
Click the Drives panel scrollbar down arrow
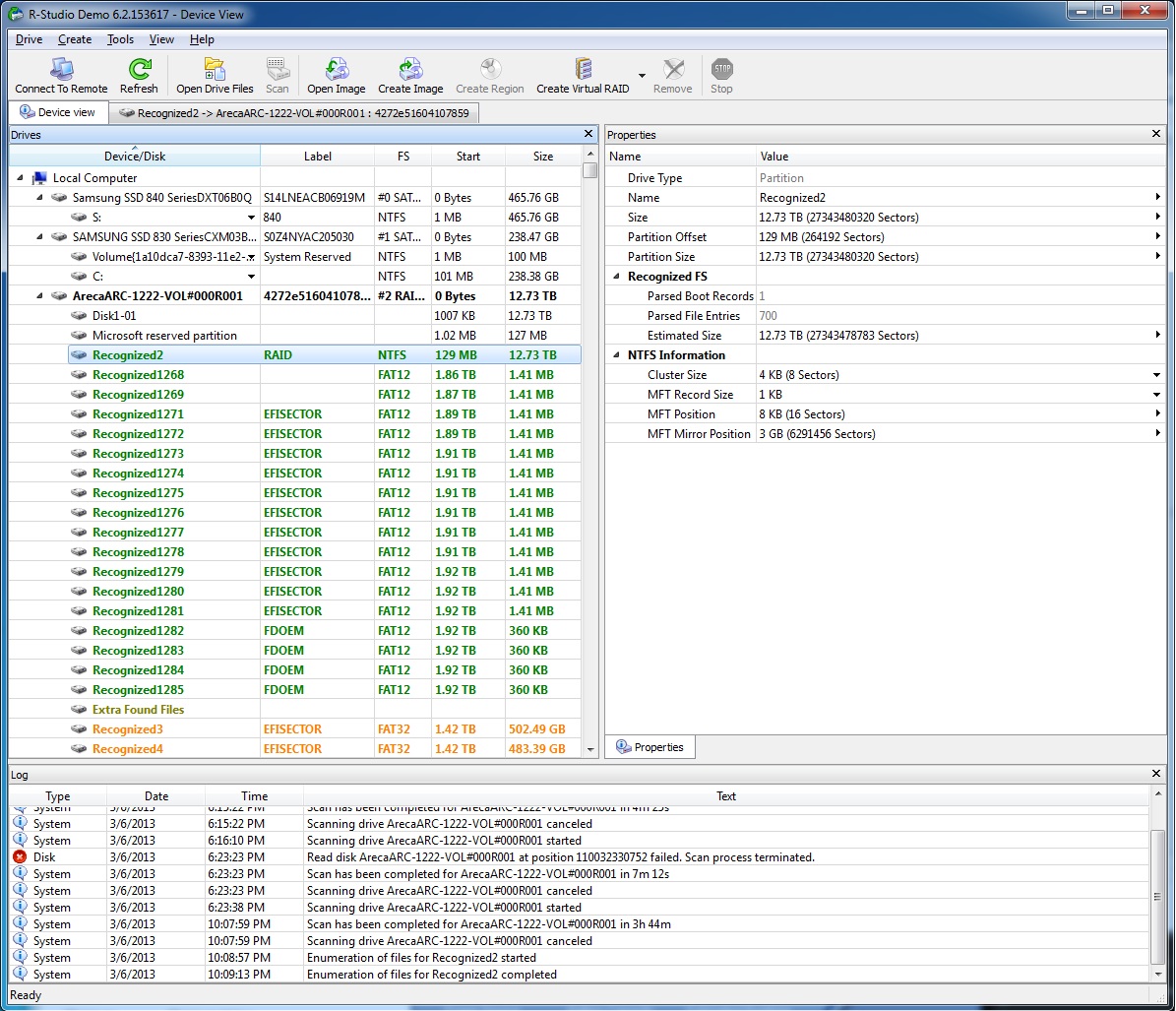click(590, 749)
